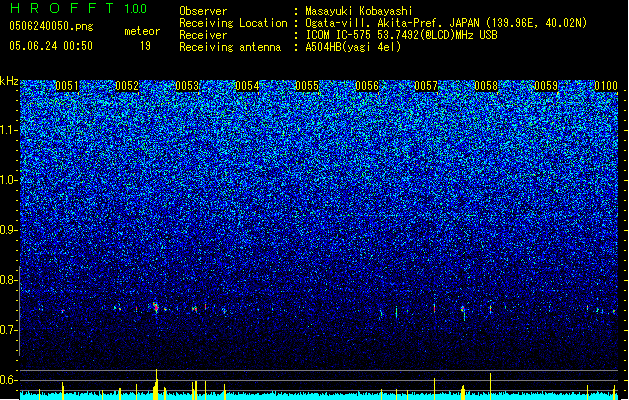Click the 0.9 kHz axis label

9,230
